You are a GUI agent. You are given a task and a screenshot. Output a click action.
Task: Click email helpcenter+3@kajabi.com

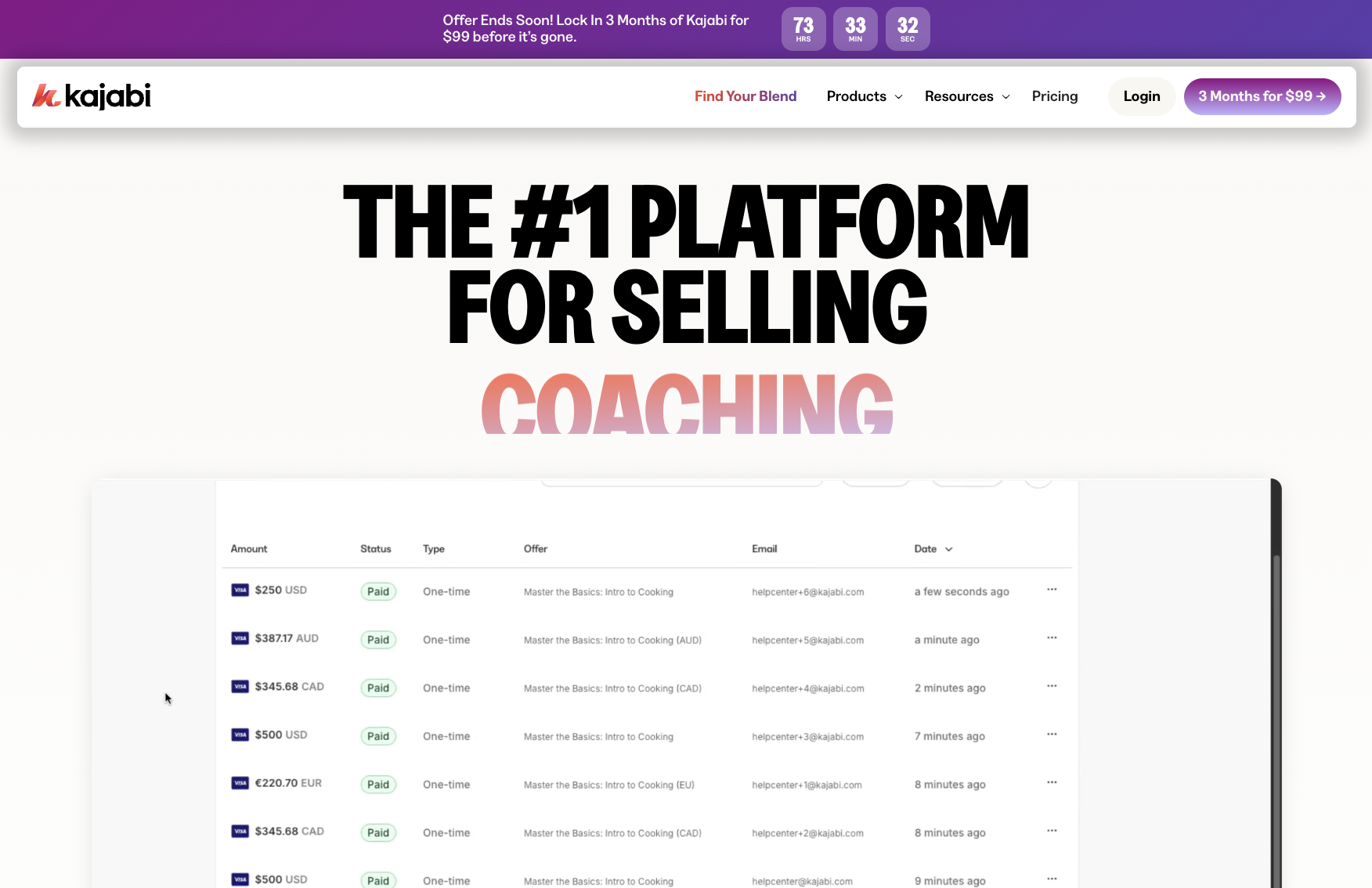808,737
